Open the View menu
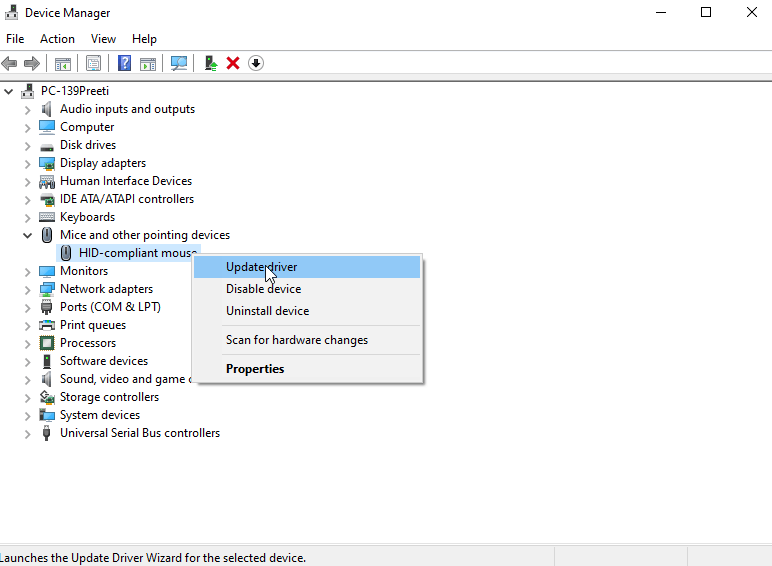The width and height of the screenshot is (772, 566). coord(103,39)
